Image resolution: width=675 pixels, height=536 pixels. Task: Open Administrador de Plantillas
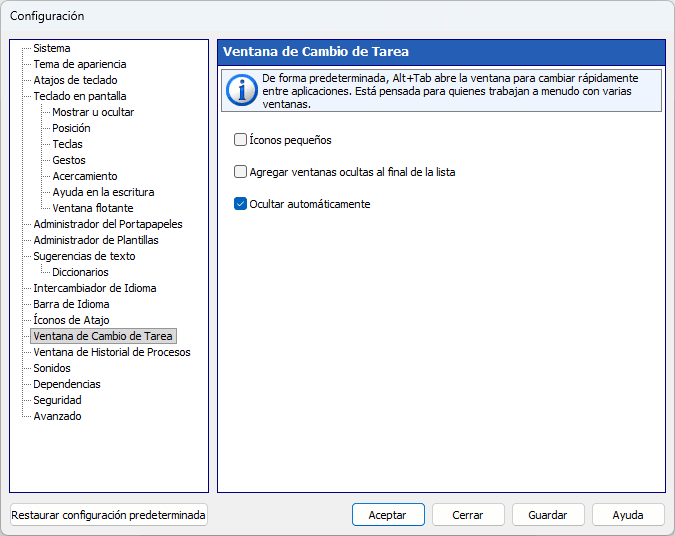[x=96, y=240]
